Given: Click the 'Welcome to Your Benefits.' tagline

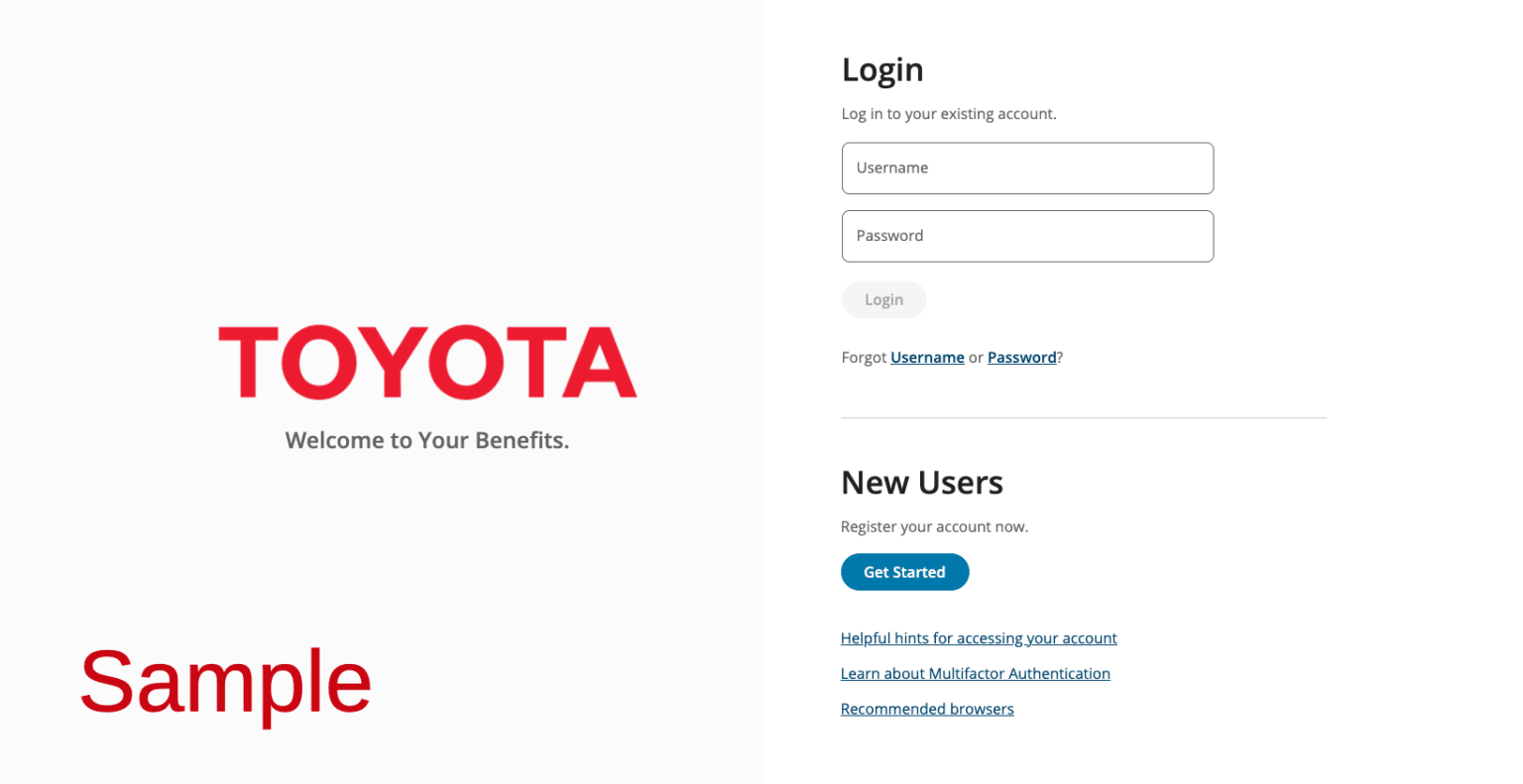Looking at the screenshot, I should [427, 440].
